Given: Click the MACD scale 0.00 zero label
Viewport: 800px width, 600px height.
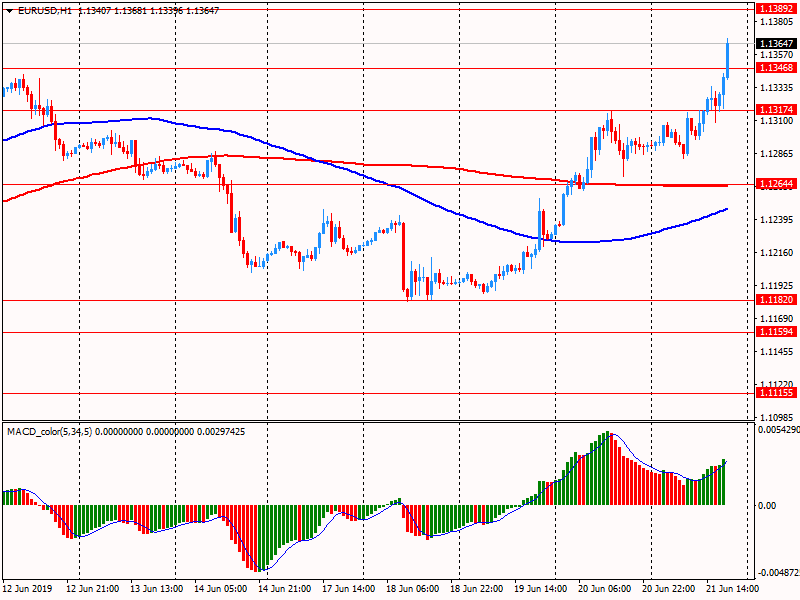Looking at the screenshot, I should click(x=767, y=506).
